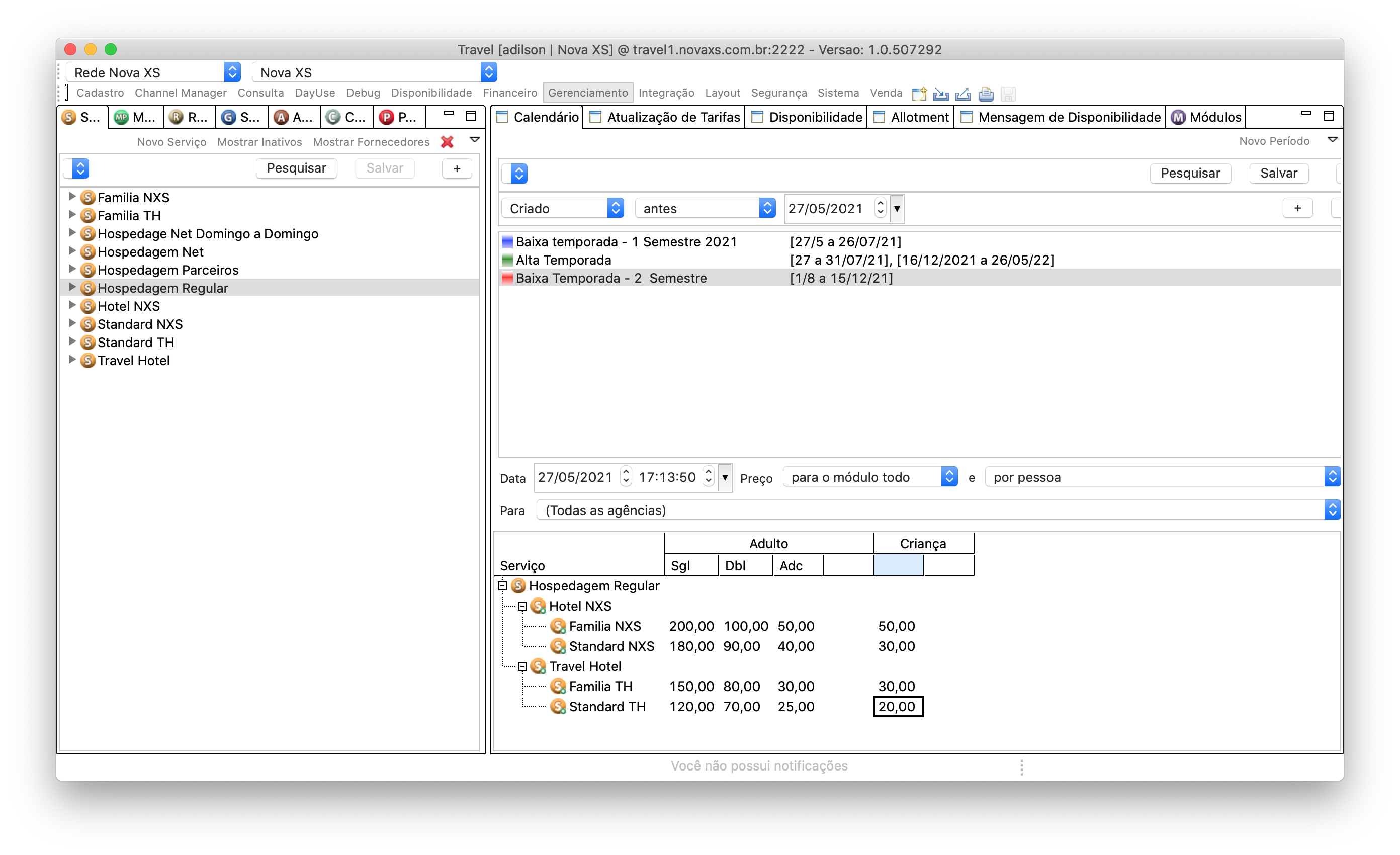This screenshot has height=855, width=1400.
Task: Open the blue G panel tab
Action: tap(228, 117)
